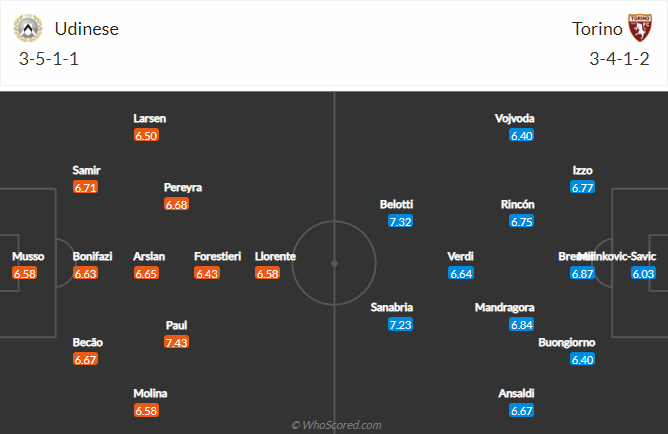Click Paul's 7.43 rating badge
This screenshot has width=668, height=434.
[x=176, y=342]
